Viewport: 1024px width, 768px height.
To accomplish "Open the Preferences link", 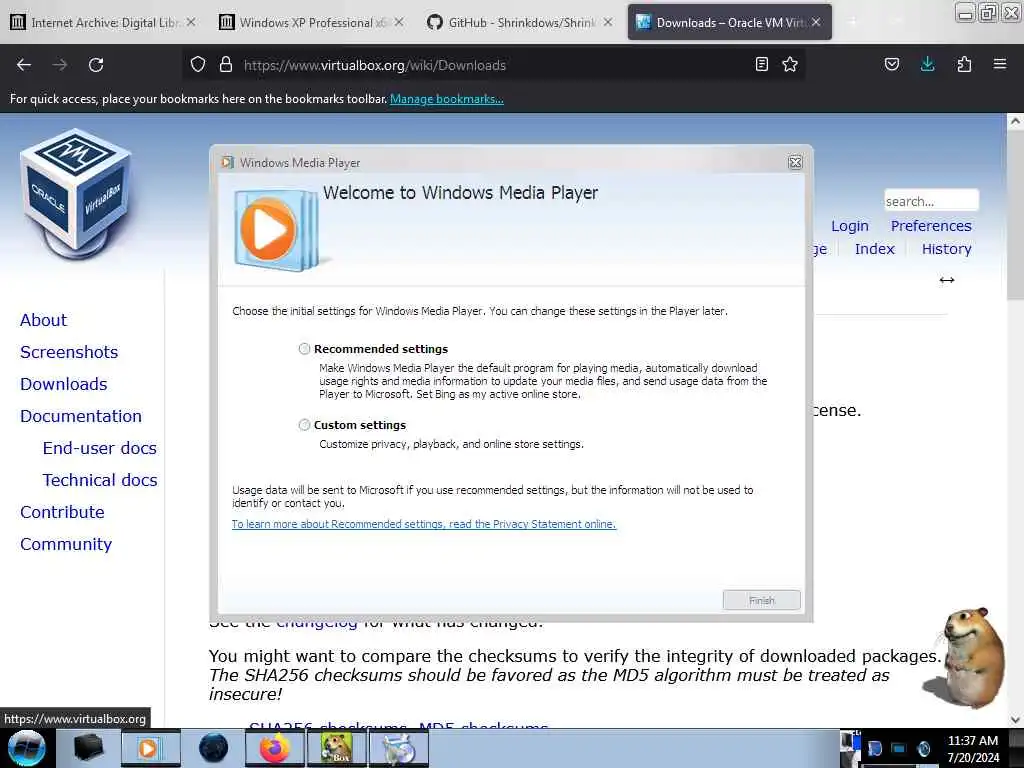I will point(931,226).
